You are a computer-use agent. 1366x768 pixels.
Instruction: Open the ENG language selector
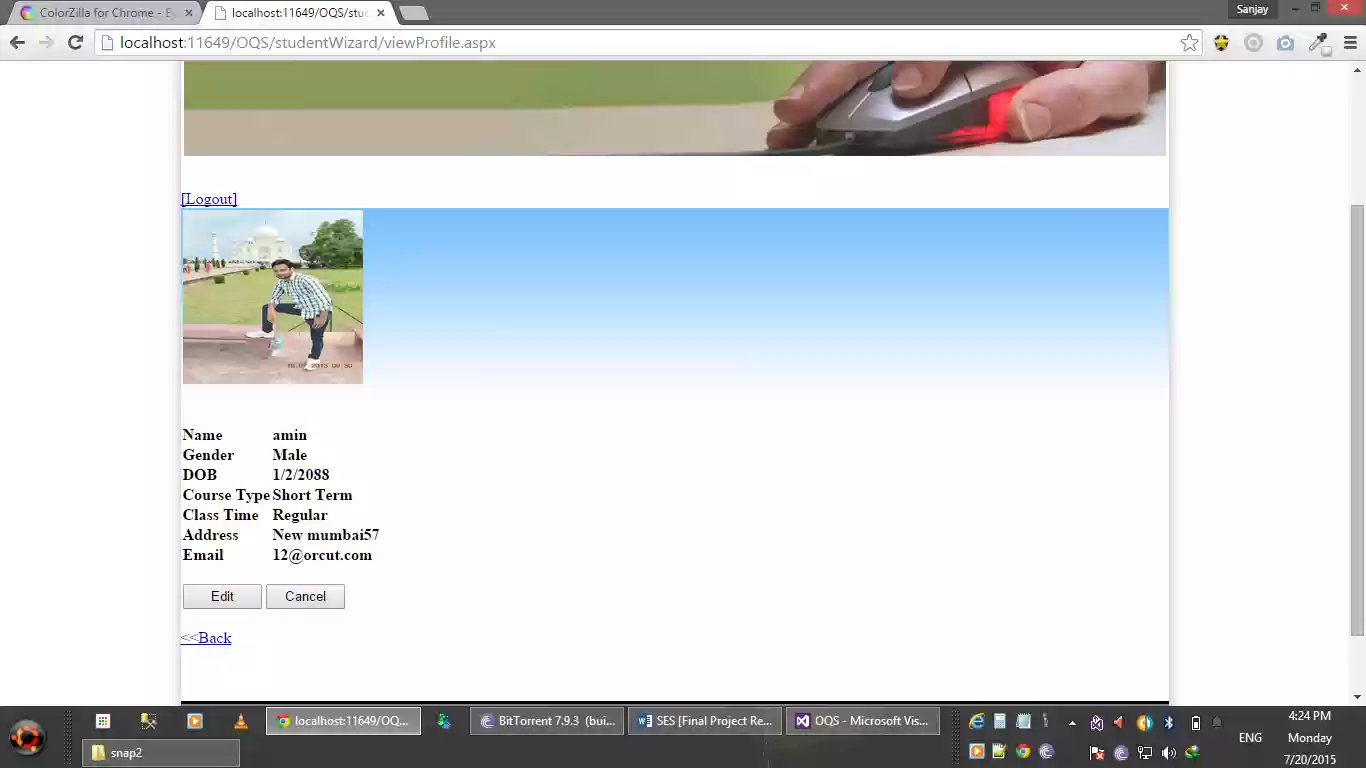tap(1250, 737)
